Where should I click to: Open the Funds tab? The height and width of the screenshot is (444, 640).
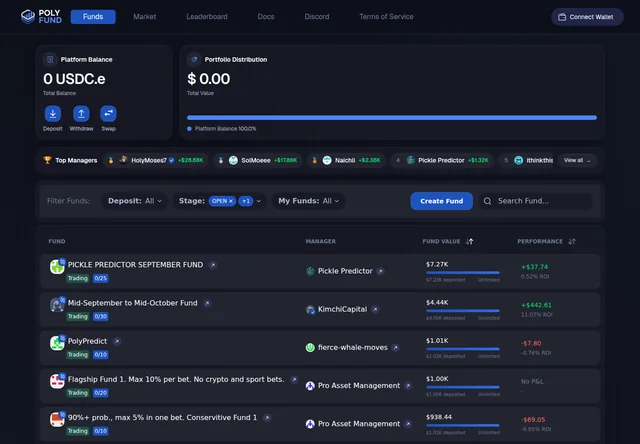click(x=93, y=17)
